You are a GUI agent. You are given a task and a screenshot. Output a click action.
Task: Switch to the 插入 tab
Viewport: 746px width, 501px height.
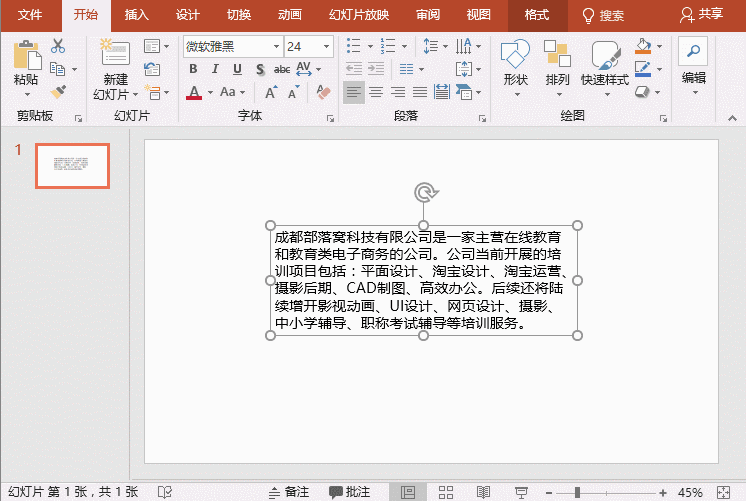pos(137,15)
